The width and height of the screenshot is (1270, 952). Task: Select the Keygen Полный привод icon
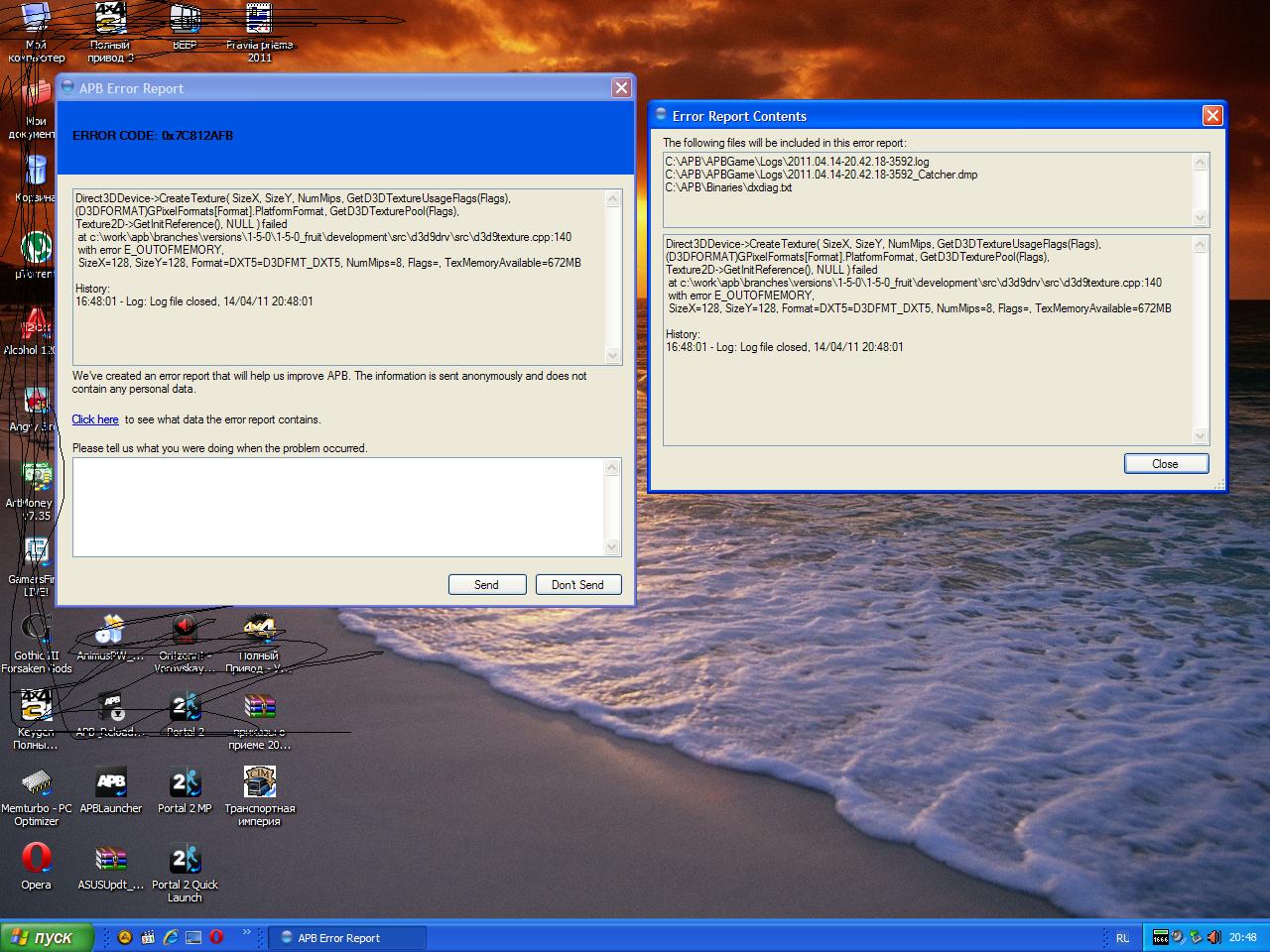tap(37, 720)
